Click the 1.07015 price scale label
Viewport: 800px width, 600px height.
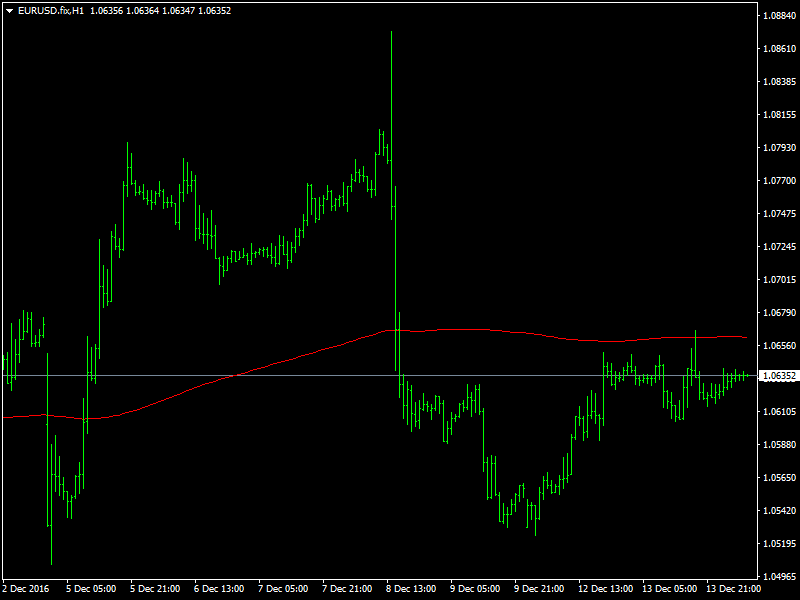779,280
